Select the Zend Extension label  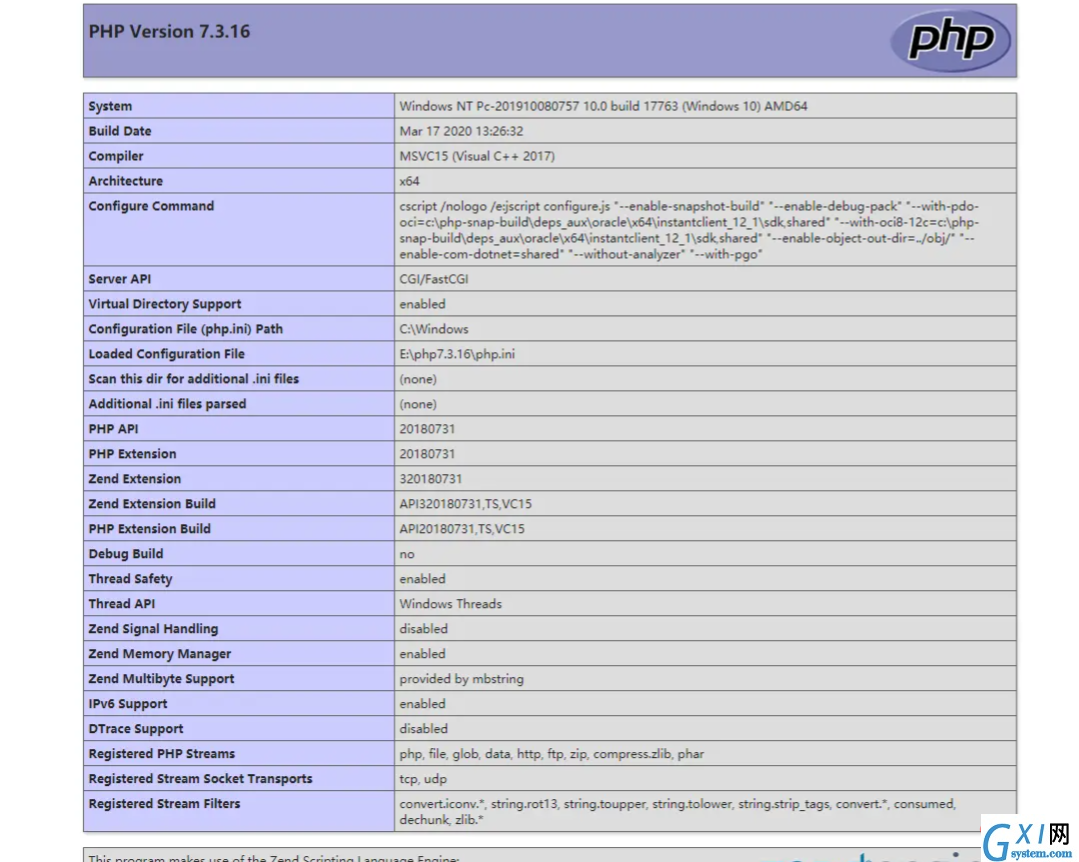pyautogui.click(x=134, y=479)
